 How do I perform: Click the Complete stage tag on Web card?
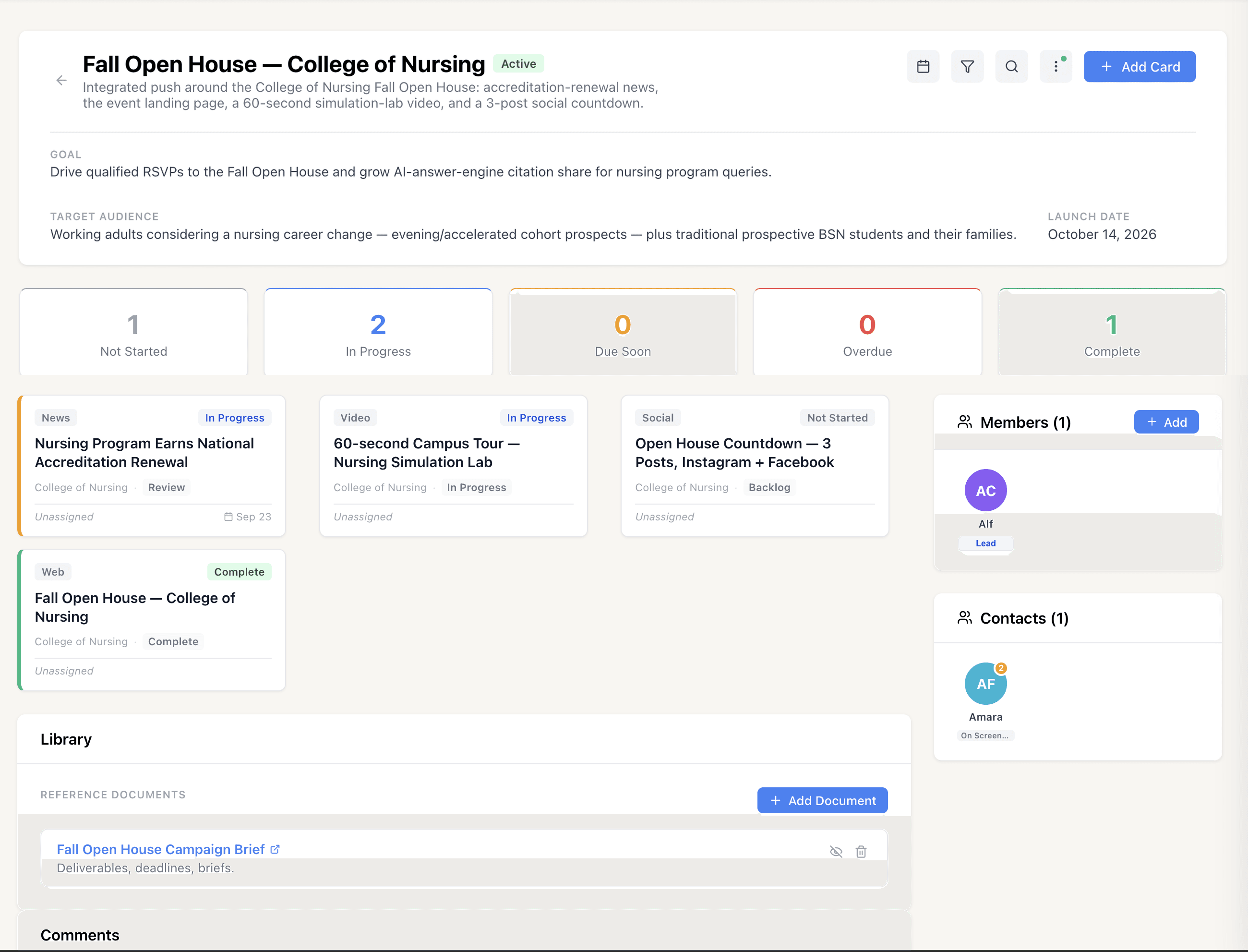click(x=173, y=641)
